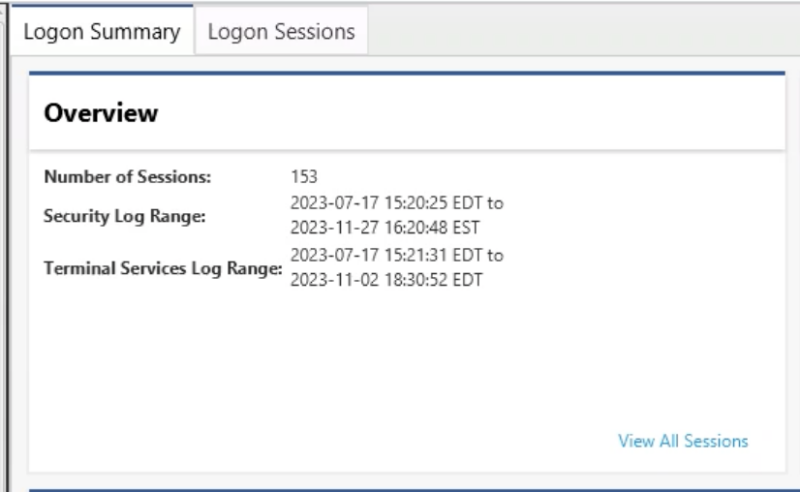Screen dimensions: 800x492
Task: Click the Number of Sessions label
Action: pos(127,177)
